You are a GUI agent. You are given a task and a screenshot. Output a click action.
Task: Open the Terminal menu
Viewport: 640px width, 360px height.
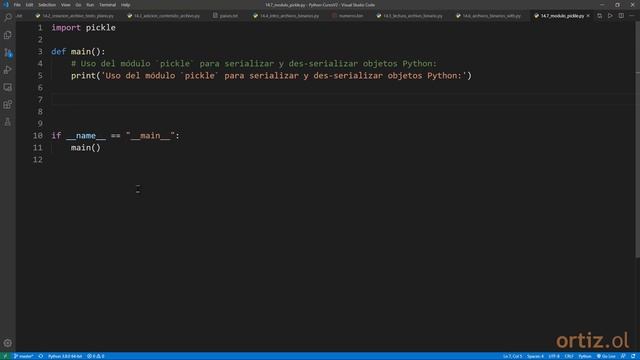[x=107, y=5]
